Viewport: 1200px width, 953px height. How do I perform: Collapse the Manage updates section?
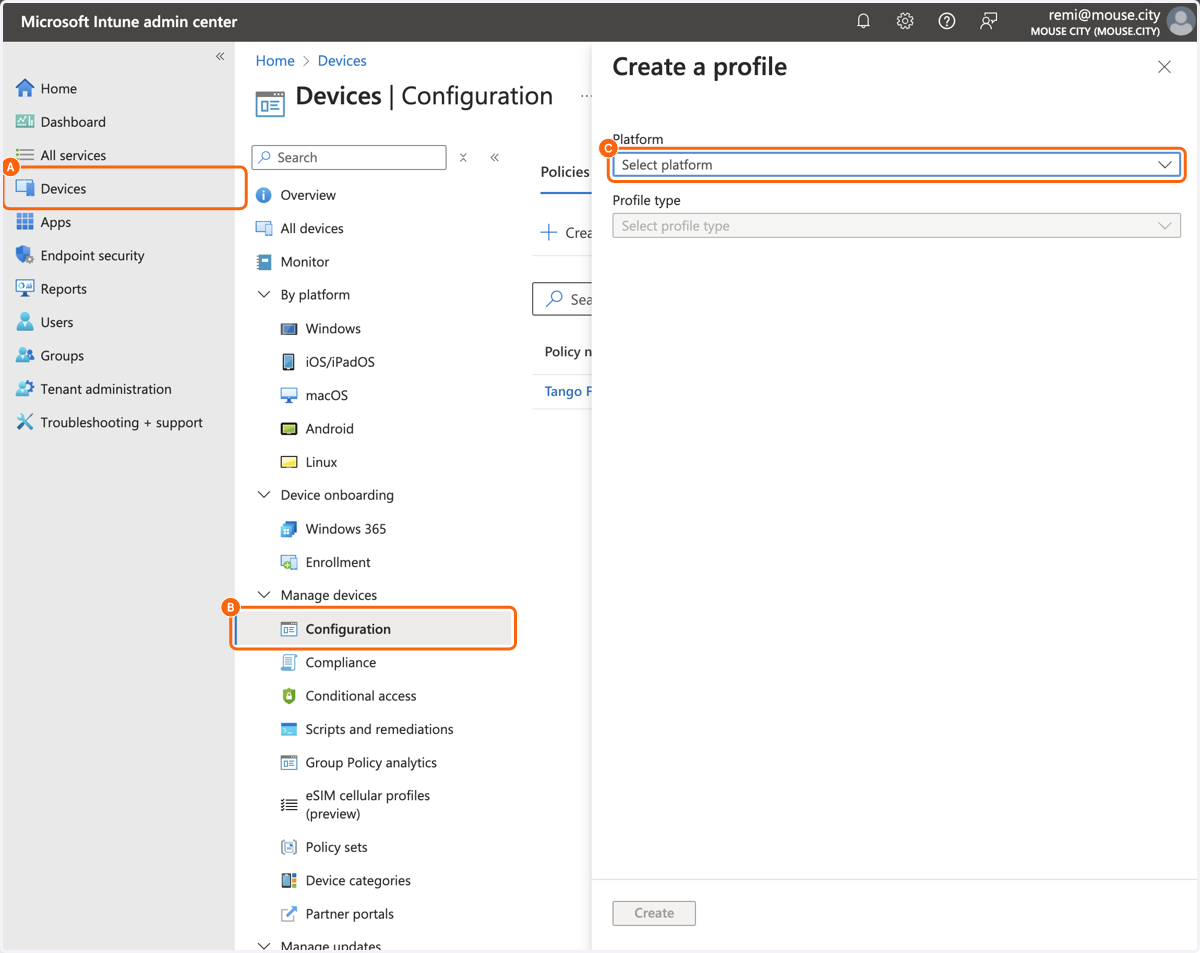coord(264,945)
